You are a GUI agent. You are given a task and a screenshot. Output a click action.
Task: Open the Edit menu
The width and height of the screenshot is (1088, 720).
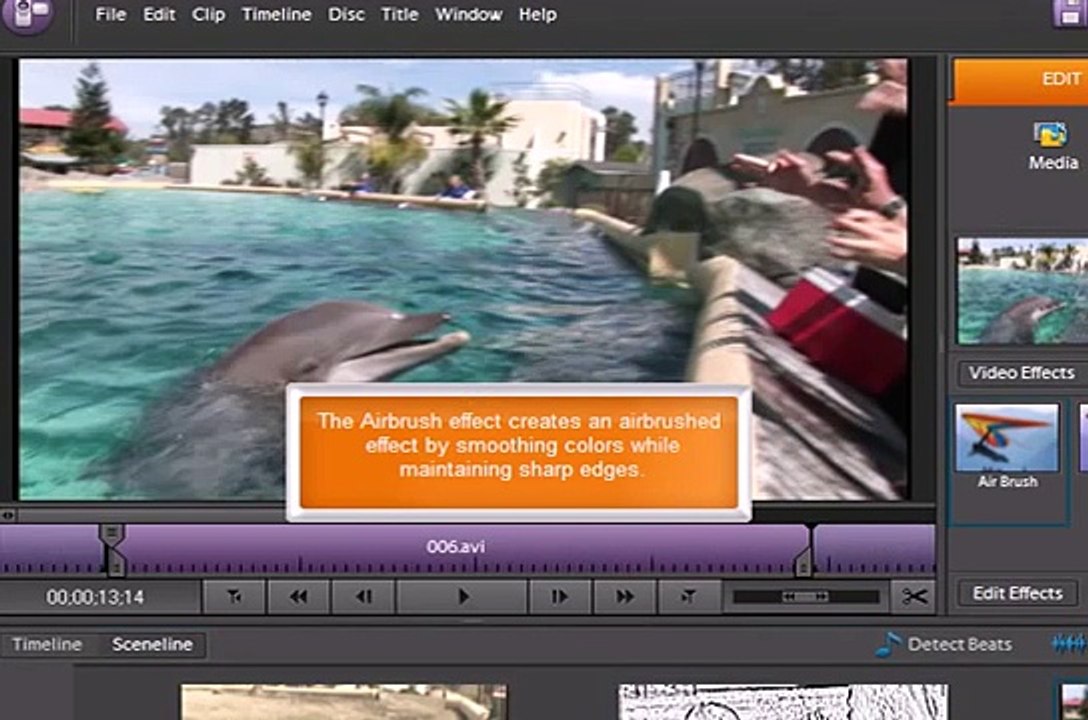tap(159, 14)
